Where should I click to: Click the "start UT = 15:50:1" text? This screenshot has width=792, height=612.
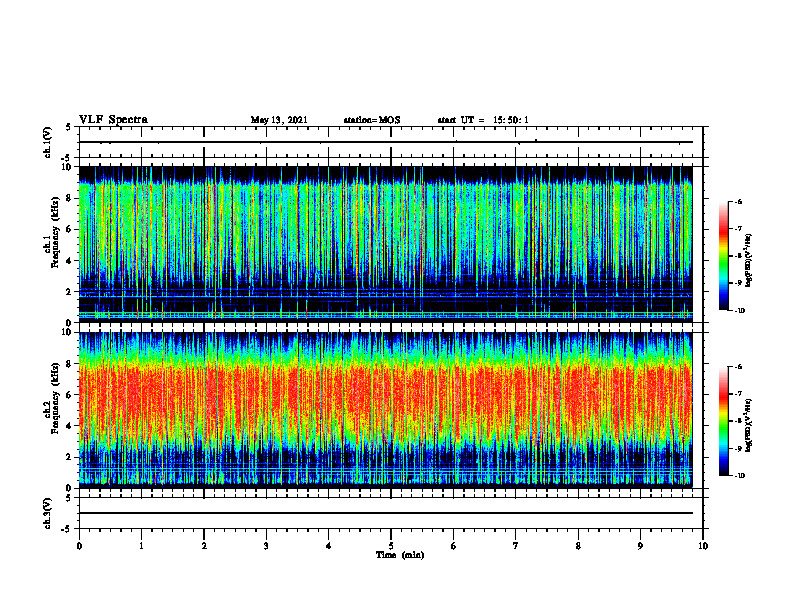(483, 120)
